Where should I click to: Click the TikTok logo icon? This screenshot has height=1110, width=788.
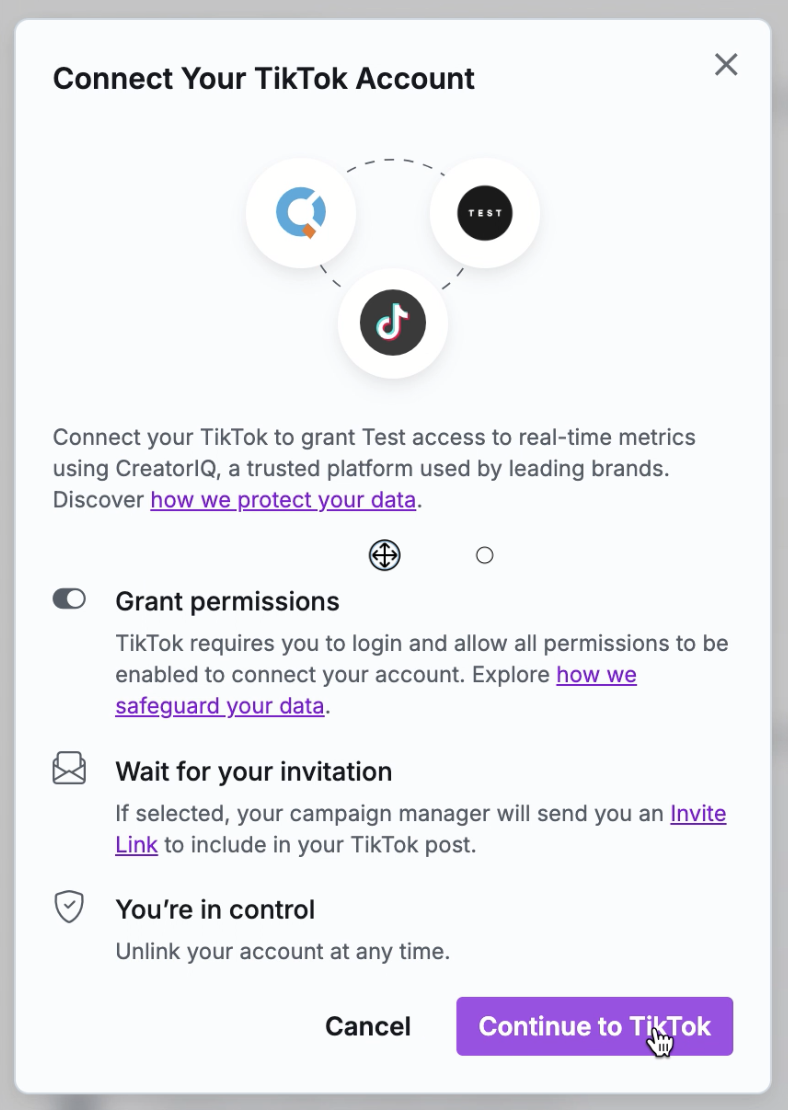click(393, 322)
